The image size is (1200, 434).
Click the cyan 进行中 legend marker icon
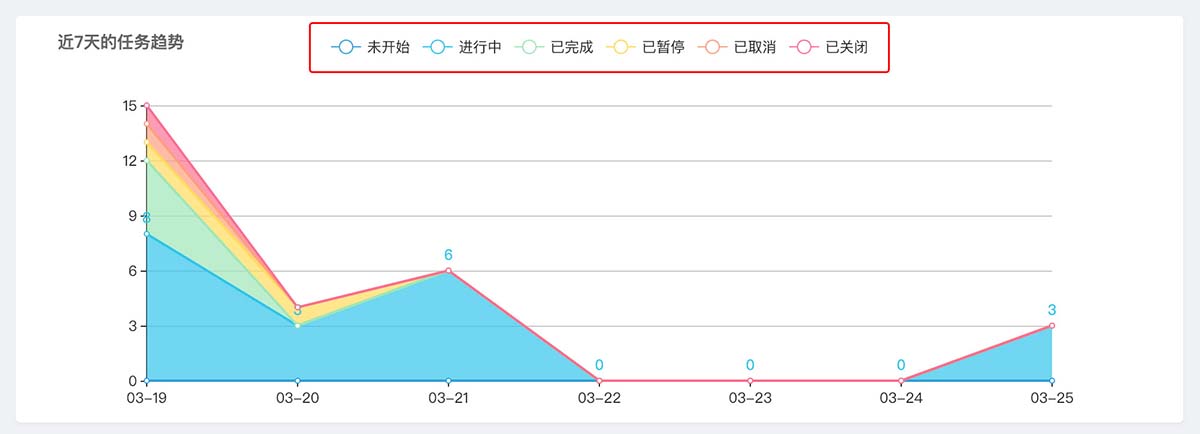pyautogui.click(x=437, y=47)
